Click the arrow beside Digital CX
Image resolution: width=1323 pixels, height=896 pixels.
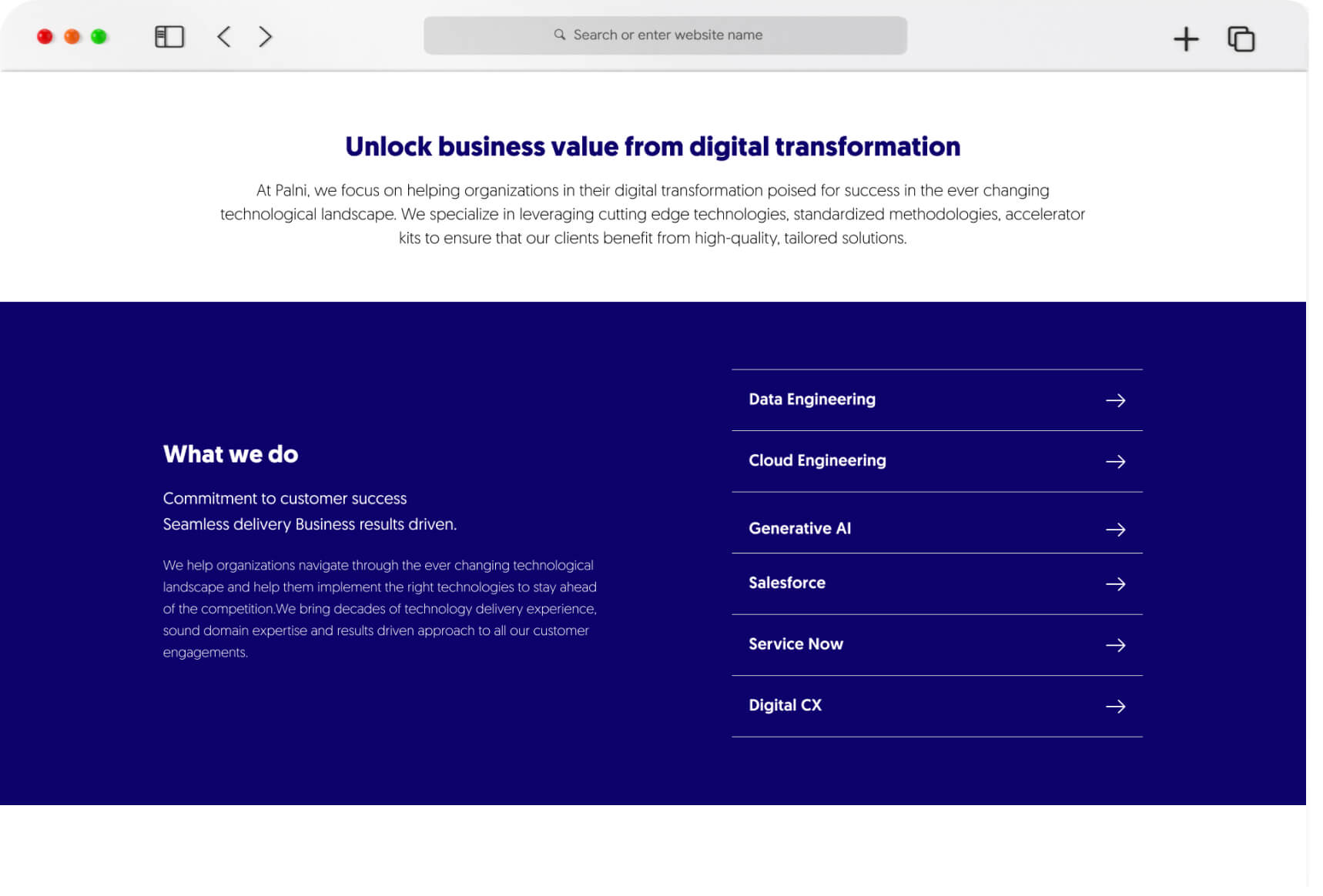pos(1115,707)
